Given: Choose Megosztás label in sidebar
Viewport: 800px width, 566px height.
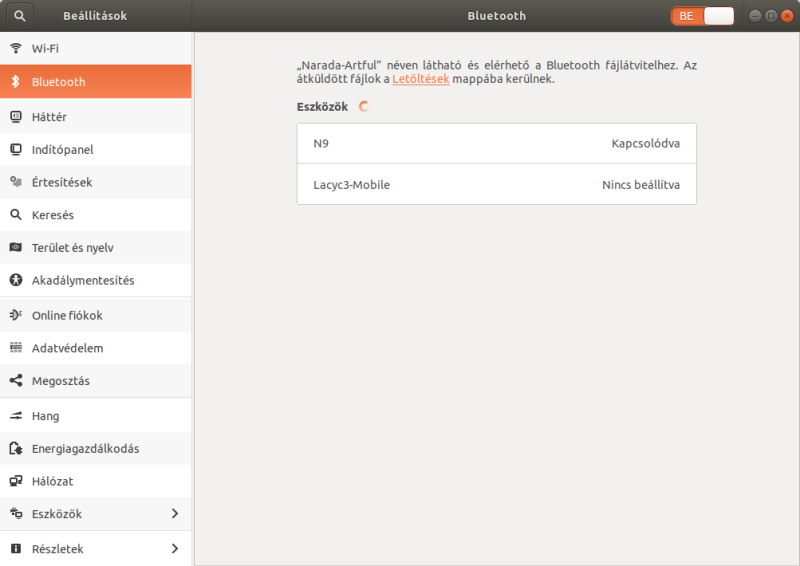Looking at the screenshot, I should click(61, 381).
